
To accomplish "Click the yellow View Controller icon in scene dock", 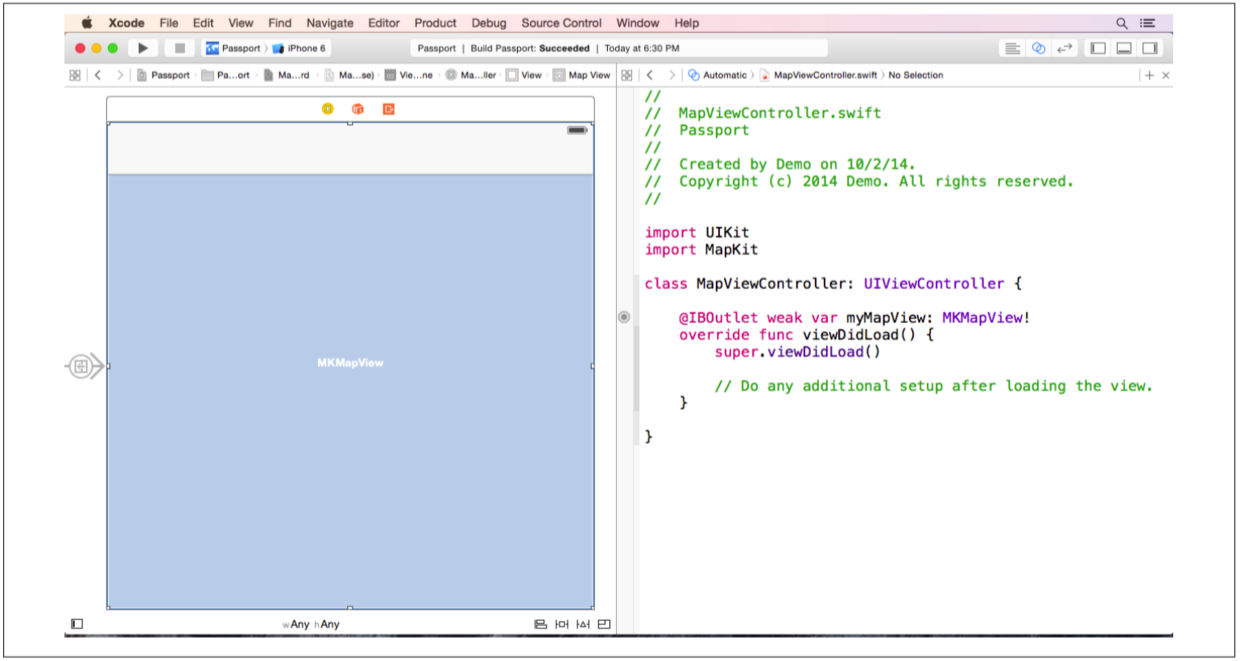I will [x=328, y=109].
